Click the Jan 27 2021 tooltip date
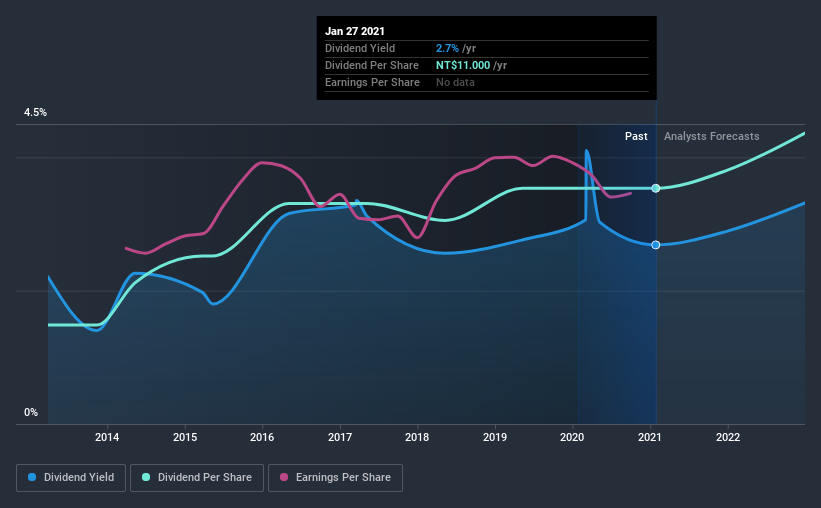 click(x=354, y=31)
